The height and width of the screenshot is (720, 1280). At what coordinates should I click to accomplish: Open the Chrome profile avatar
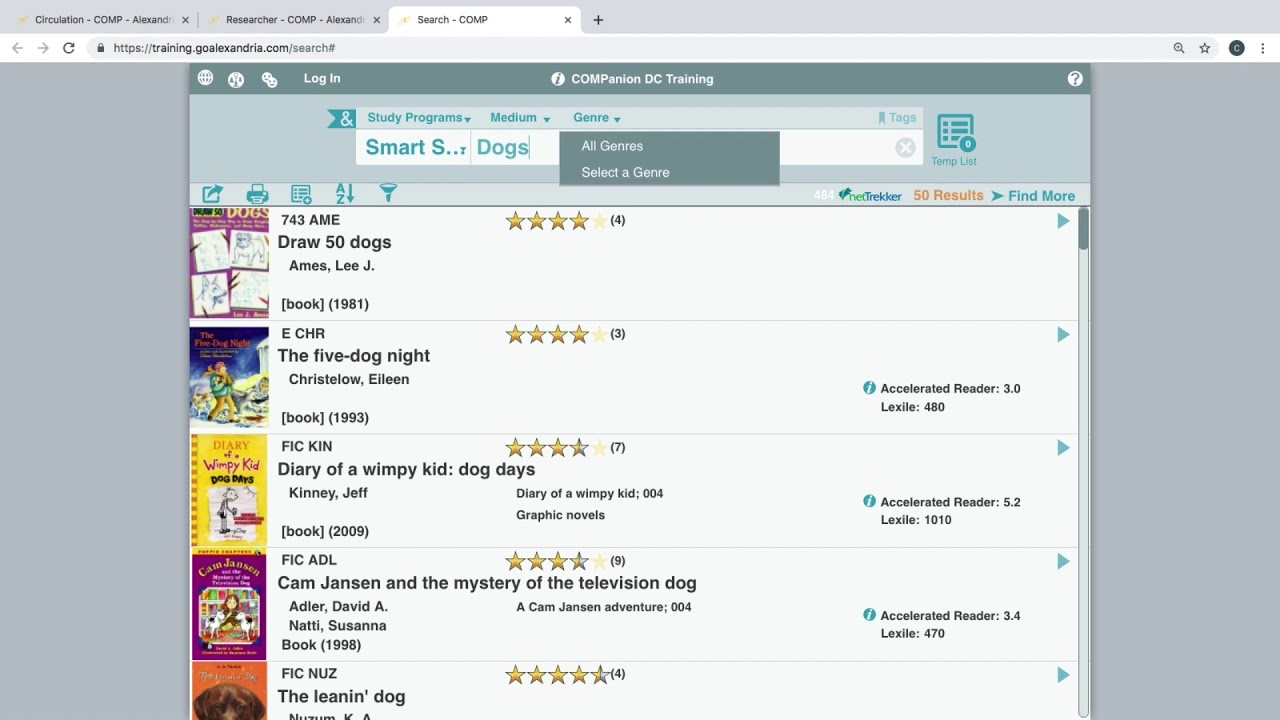tap(1237, 48)
